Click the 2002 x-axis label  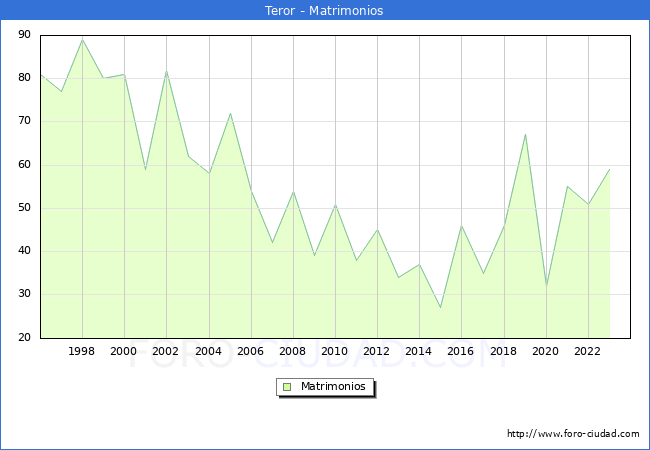pyautogui.click(x=165, y=351)
